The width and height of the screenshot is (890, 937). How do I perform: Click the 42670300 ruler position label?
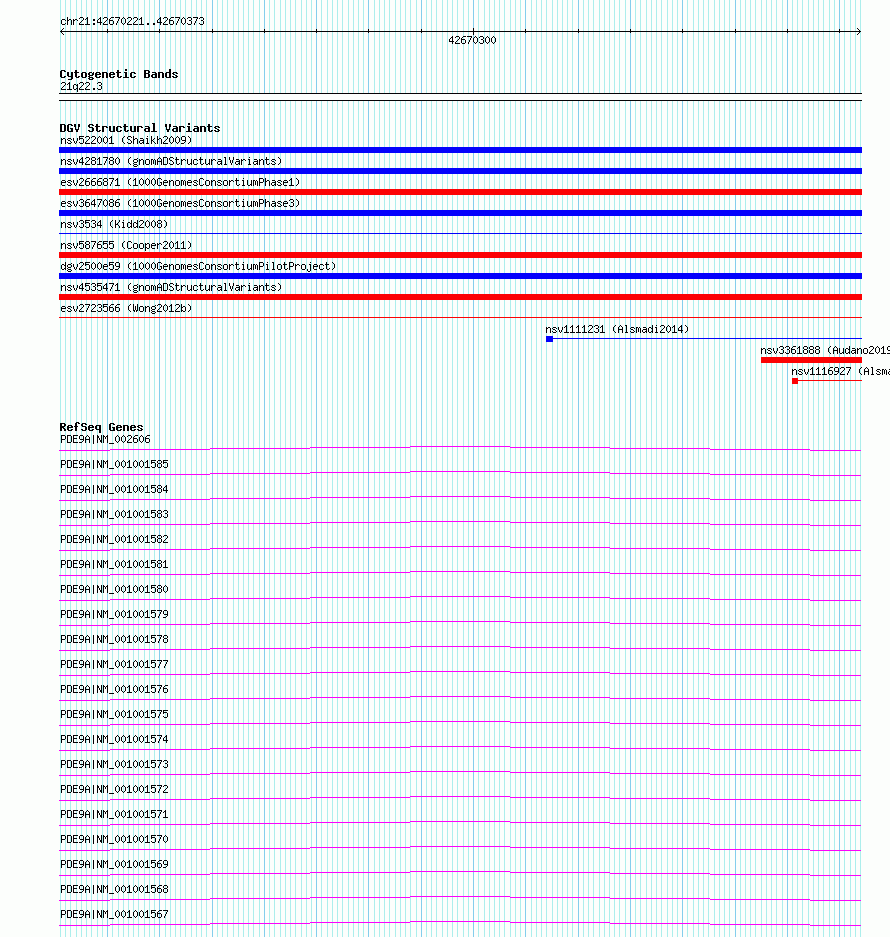point(472,40)
